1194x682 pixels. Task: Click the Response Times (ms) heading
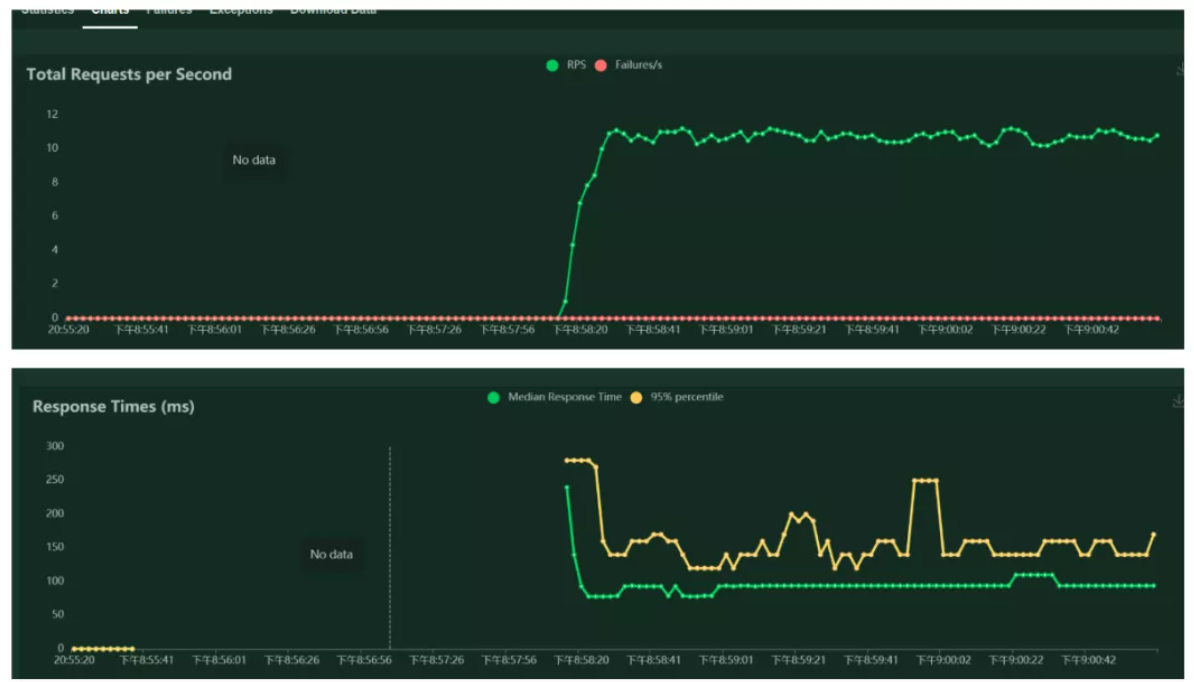pyautogui.click(x=113, y=407)
